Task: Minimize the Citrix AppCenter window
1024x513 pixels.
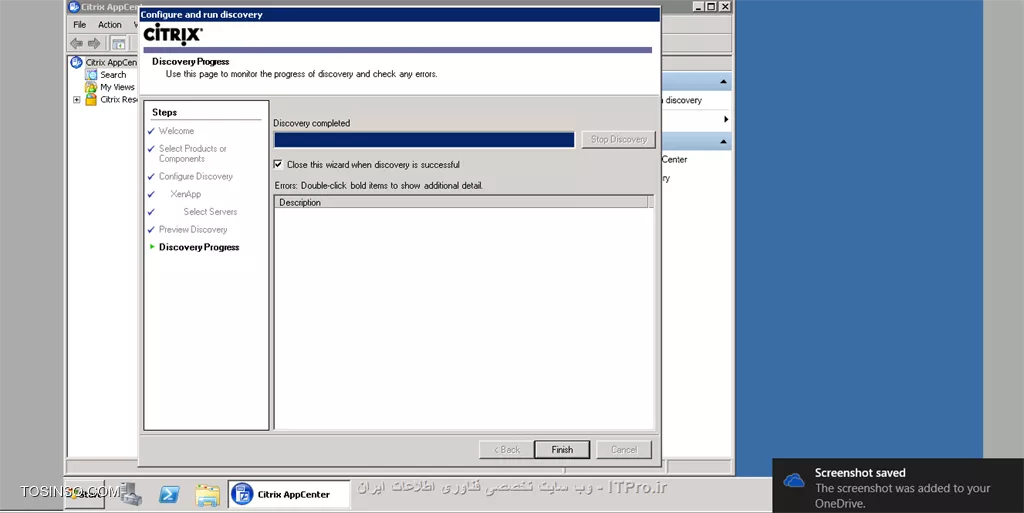Action: [x=698, y=7]
